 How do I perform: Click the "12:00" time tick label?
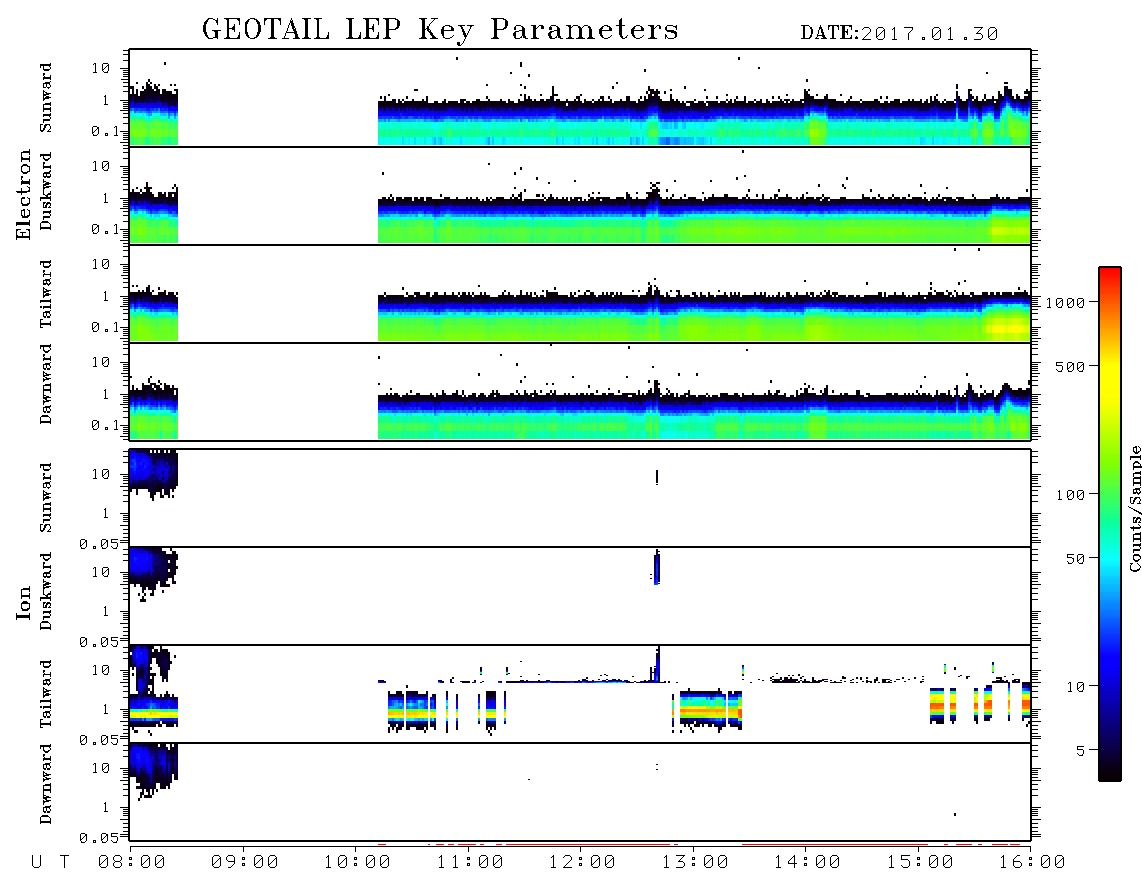pyautogui.click(x=582, y=863)
